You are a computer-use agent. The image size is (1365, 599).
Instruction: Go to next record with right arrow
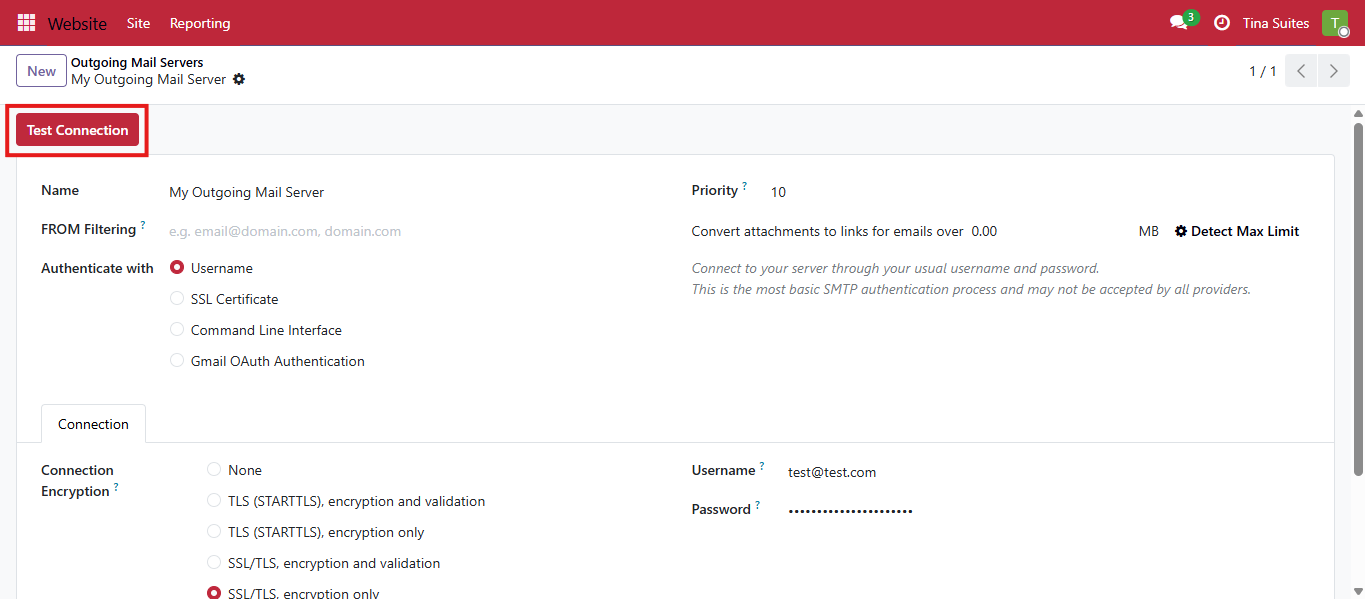[x=1333, y=71]
